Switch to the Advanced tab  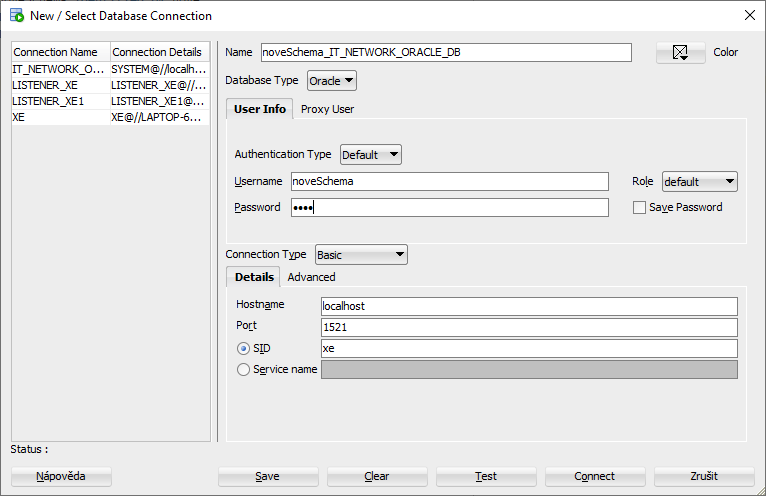point(312,277)
